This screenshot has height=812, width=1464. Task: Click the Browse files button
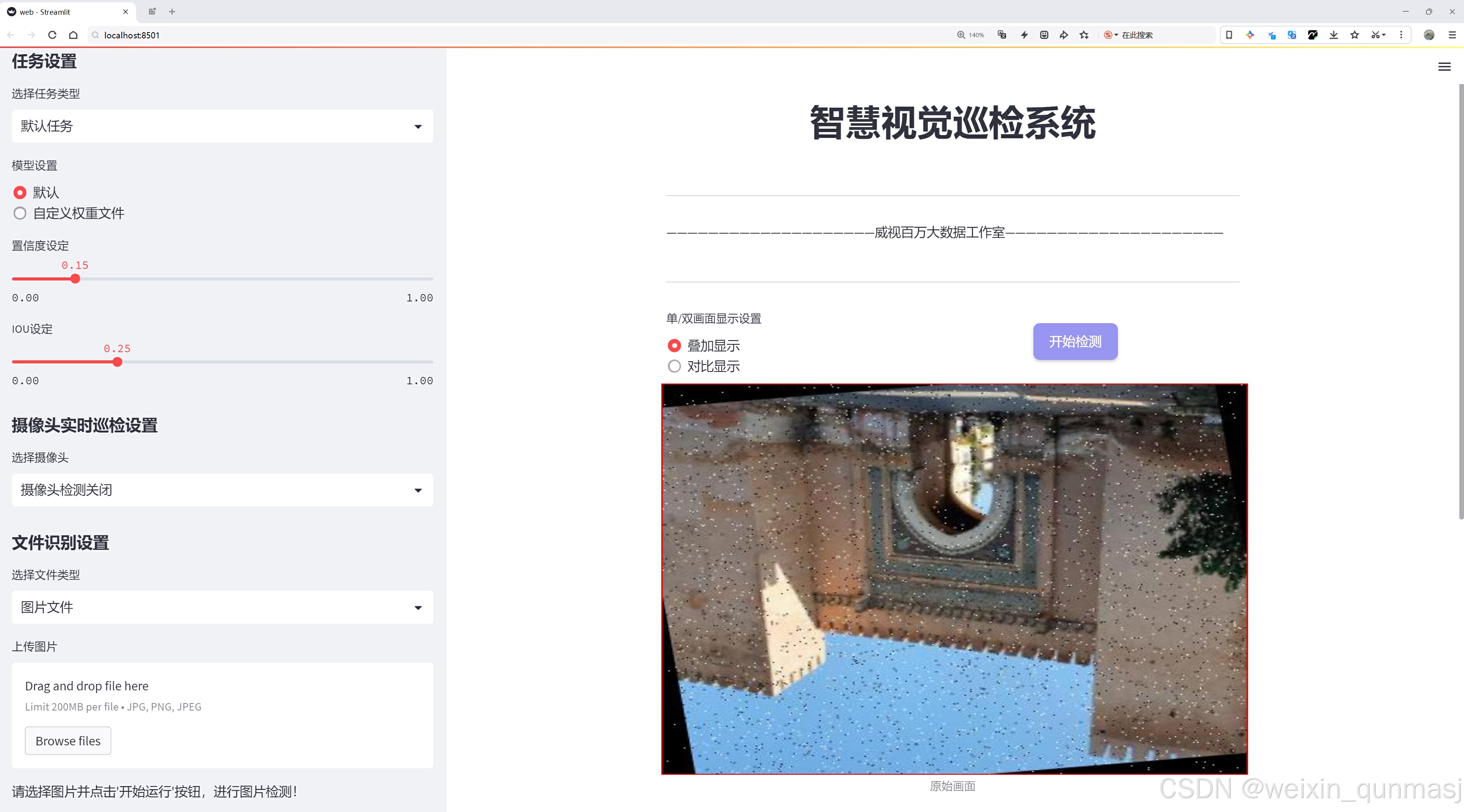[67, 740]
